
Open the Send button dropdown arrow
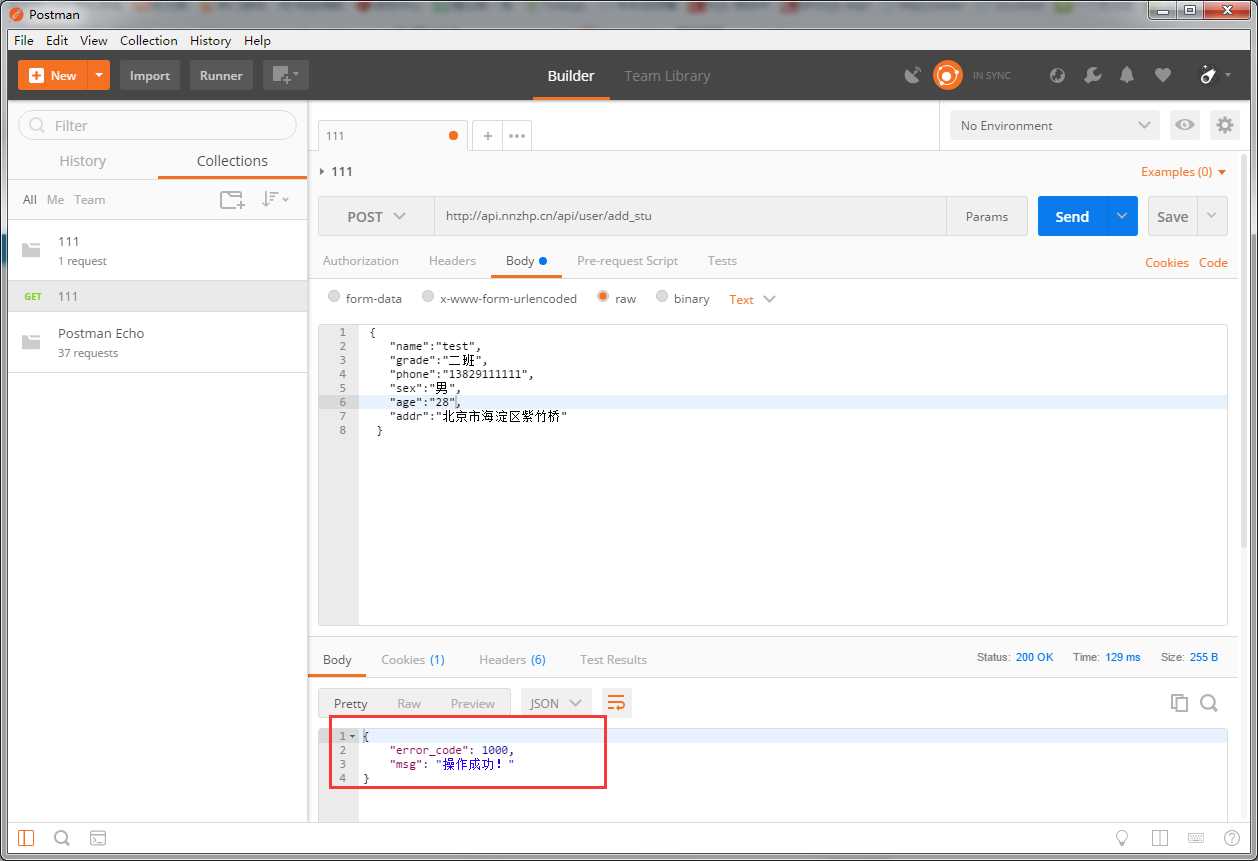(x=1122, y=216)
